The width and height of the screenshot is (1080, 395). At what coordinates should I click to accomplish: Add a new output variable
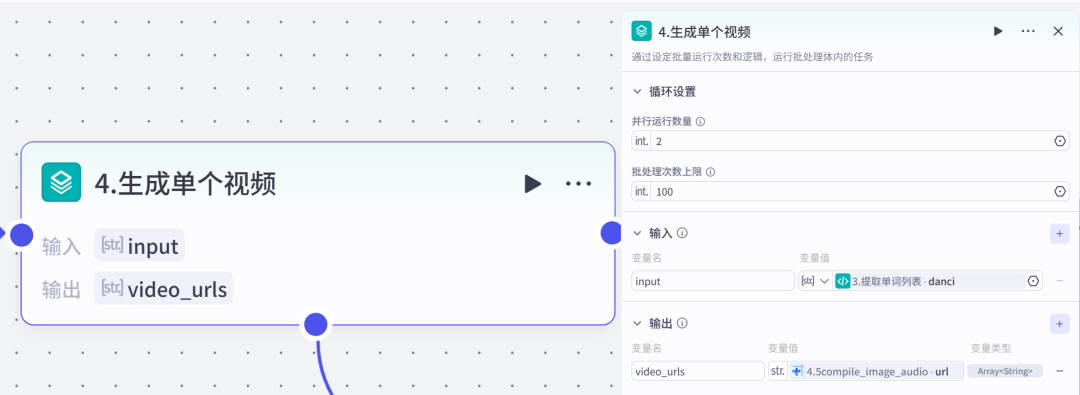pyautogui.click(x=1059, y=323)
